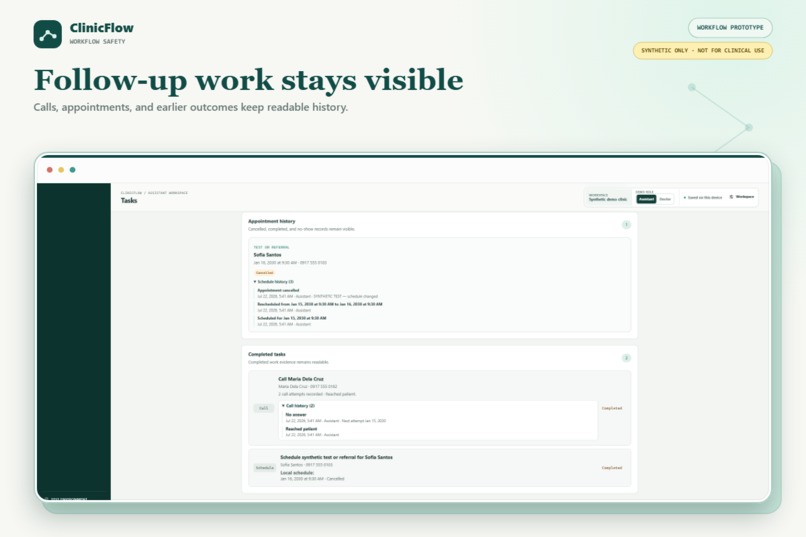Collapse the Call history (2) disclosure
The image size is (806, 537).
(x=299, y=406)
